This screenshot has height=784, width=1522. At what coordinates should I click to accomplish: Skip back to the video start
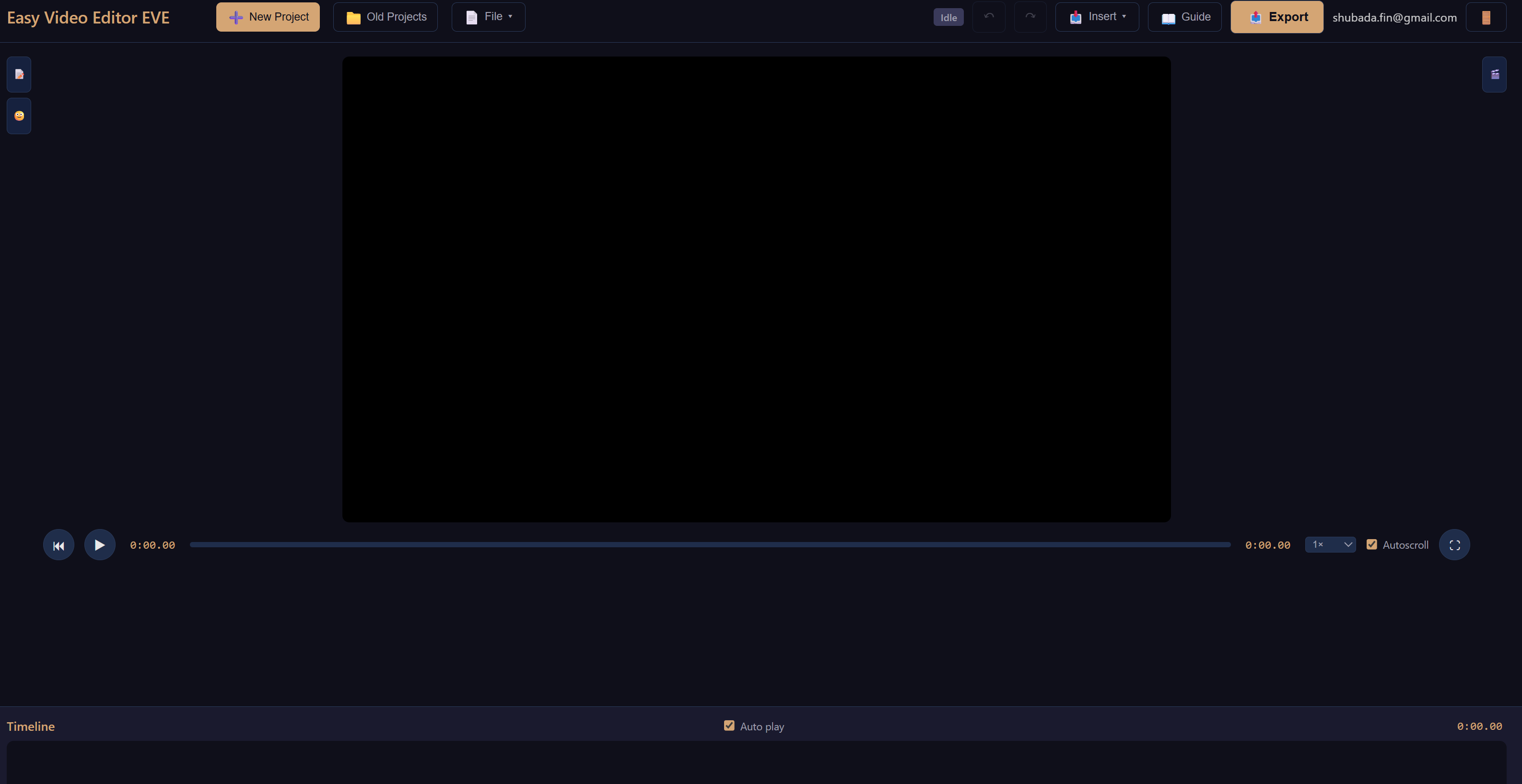tap(59, 545)
